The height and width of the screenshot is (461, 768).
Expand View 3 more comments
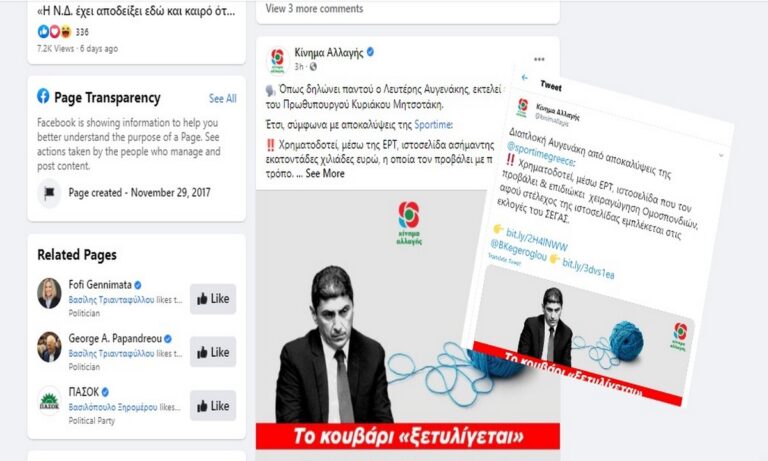[x=314, y=8]
